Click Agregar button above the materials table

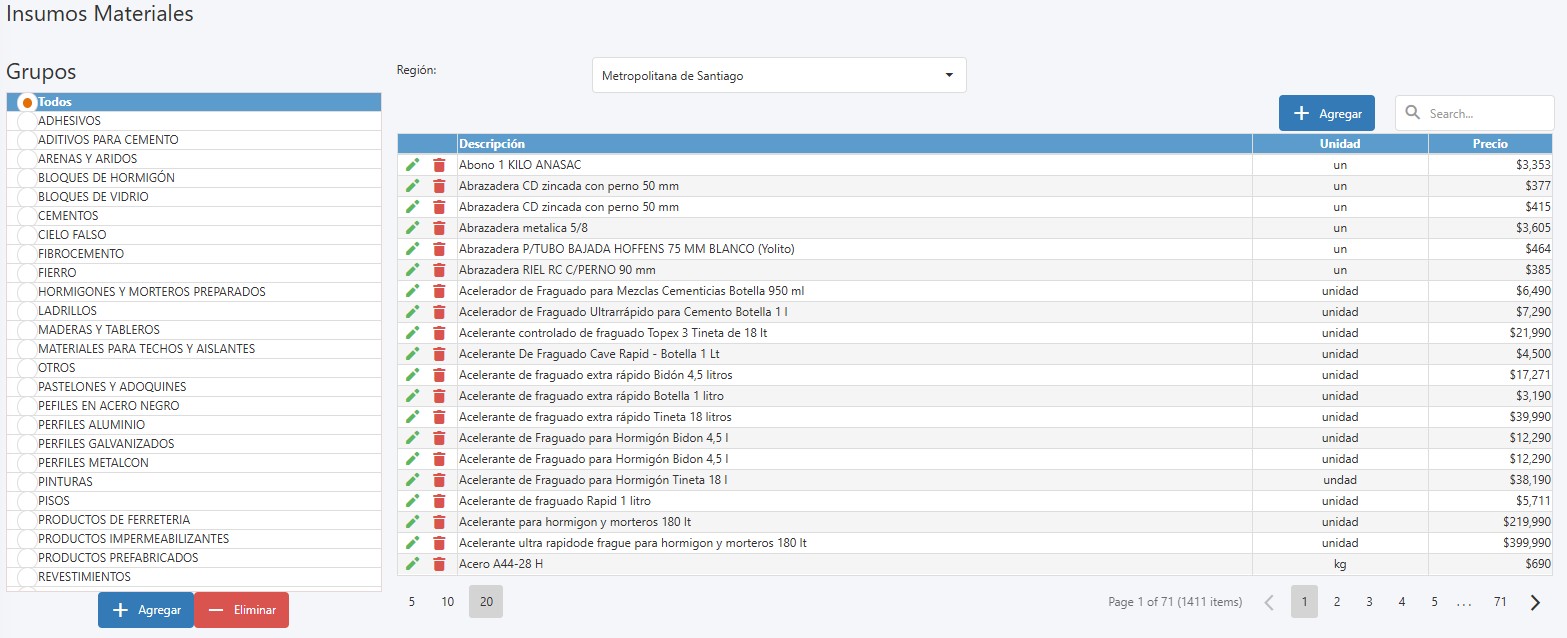click(1326, 114)
